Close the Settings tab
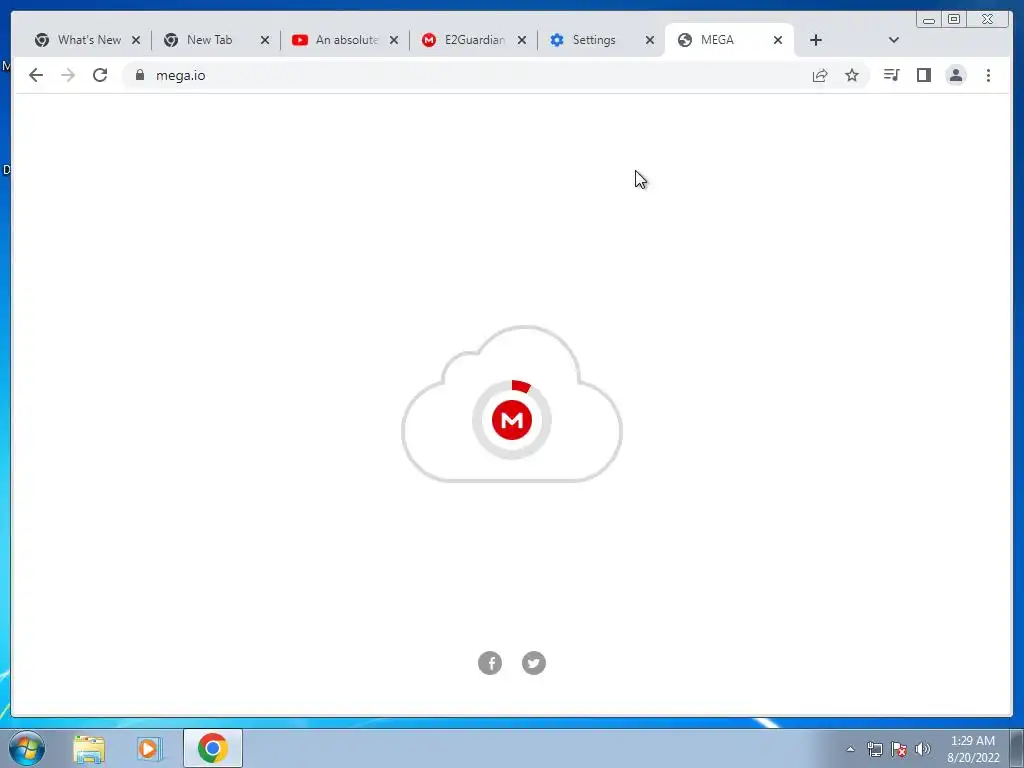This screenshot has height=768, width=1024. click(x=650, y=40)
